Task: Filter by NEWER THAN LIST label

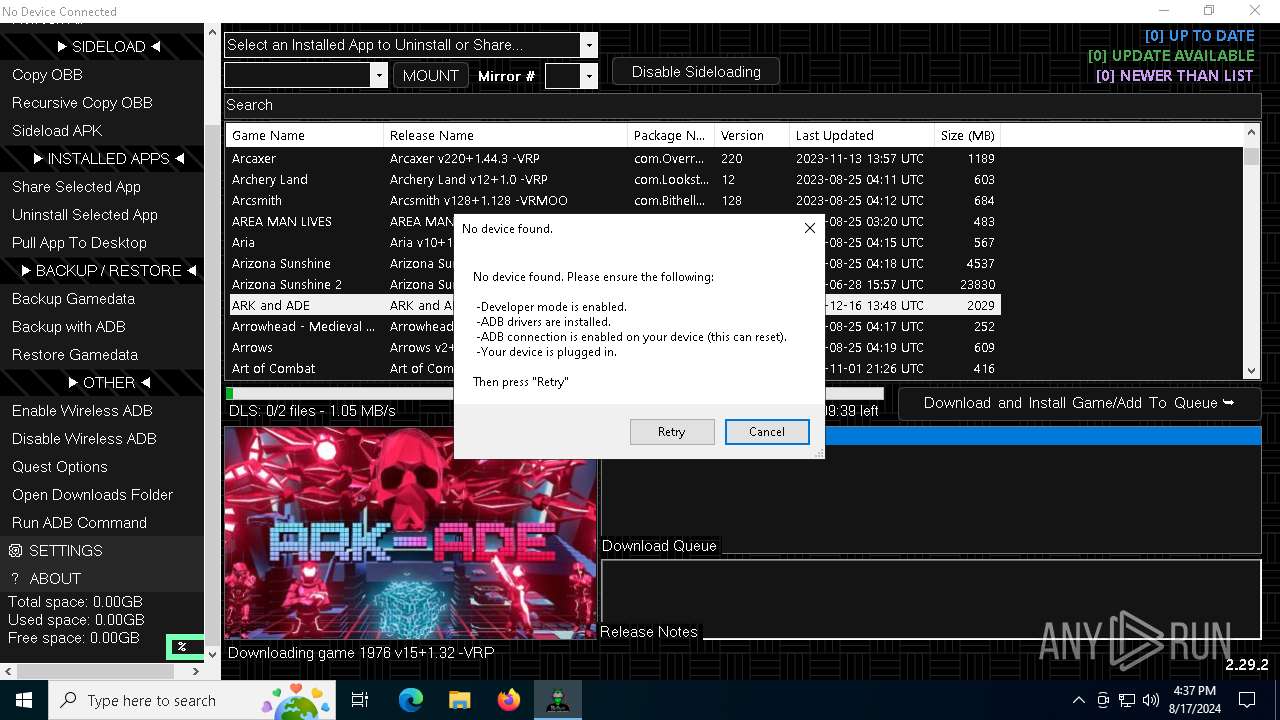Action: coord(1175,76)
